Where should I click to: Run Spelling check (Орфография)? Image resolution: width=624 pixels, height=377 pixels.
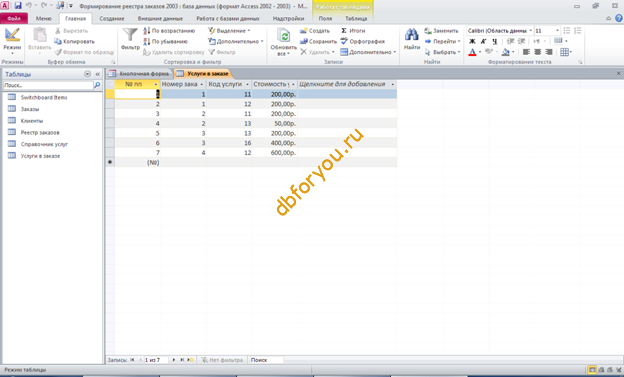tap(363, 41)
